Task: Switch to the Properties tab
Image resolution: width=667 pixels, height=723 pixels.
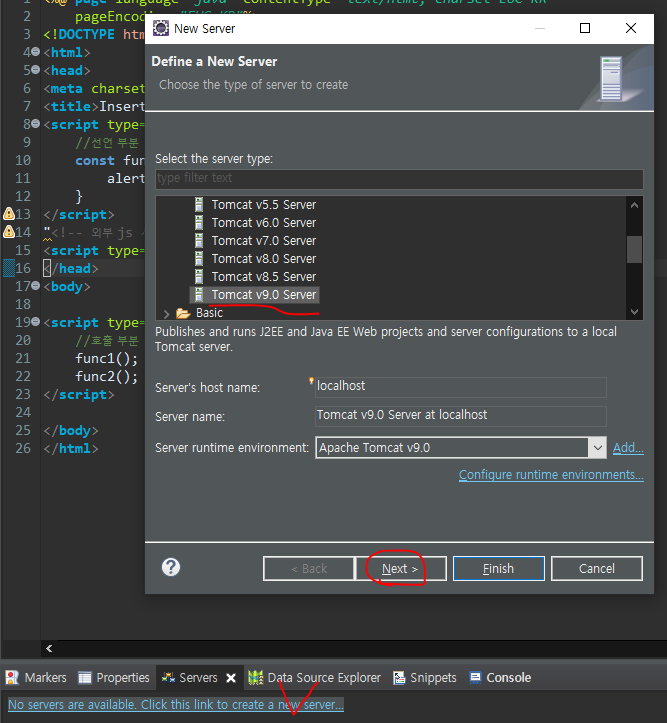Action: (x=114, y=677)
